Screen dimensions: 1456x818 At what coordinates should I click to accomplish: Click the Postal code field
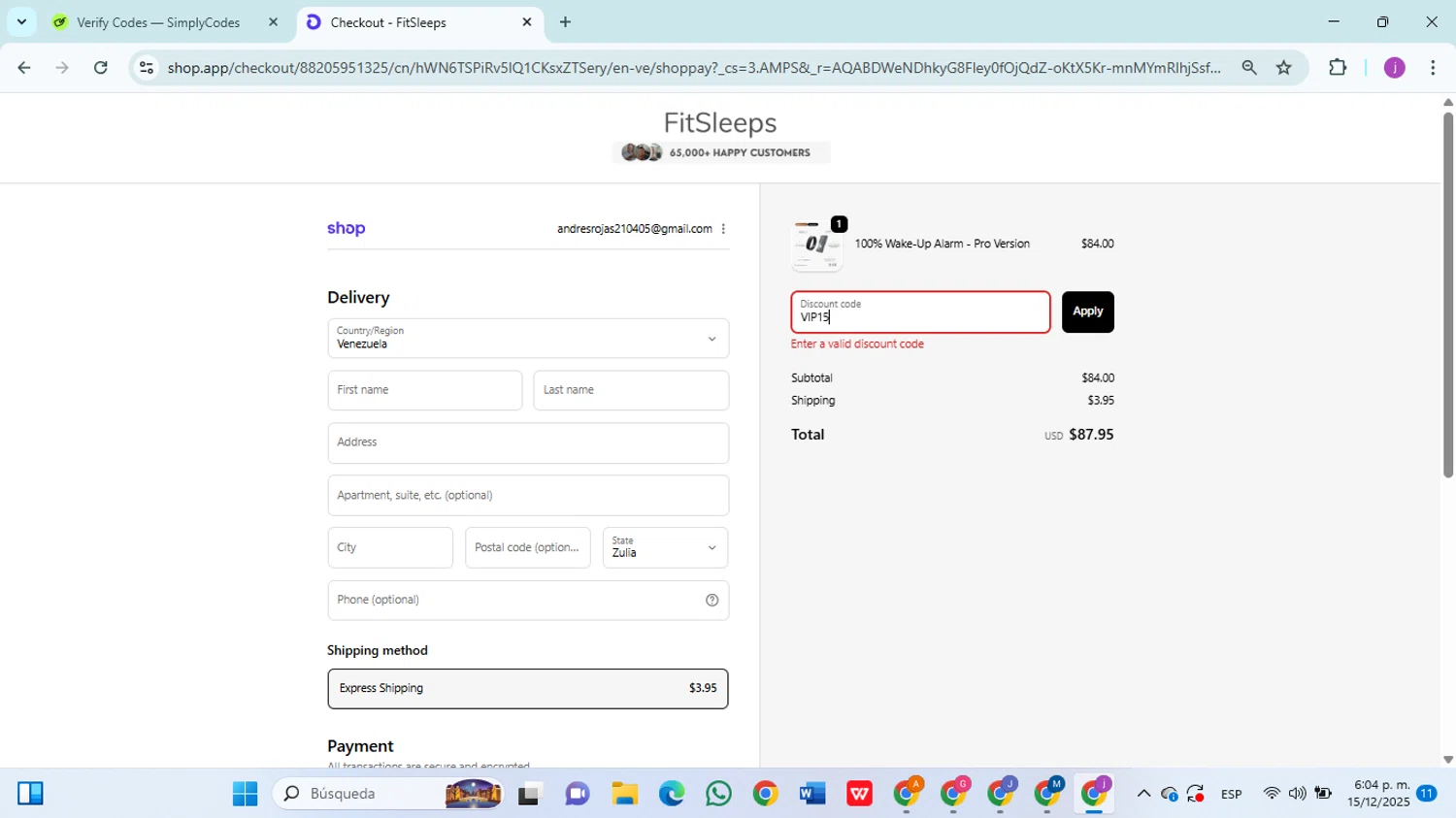(x=528, y=547)
